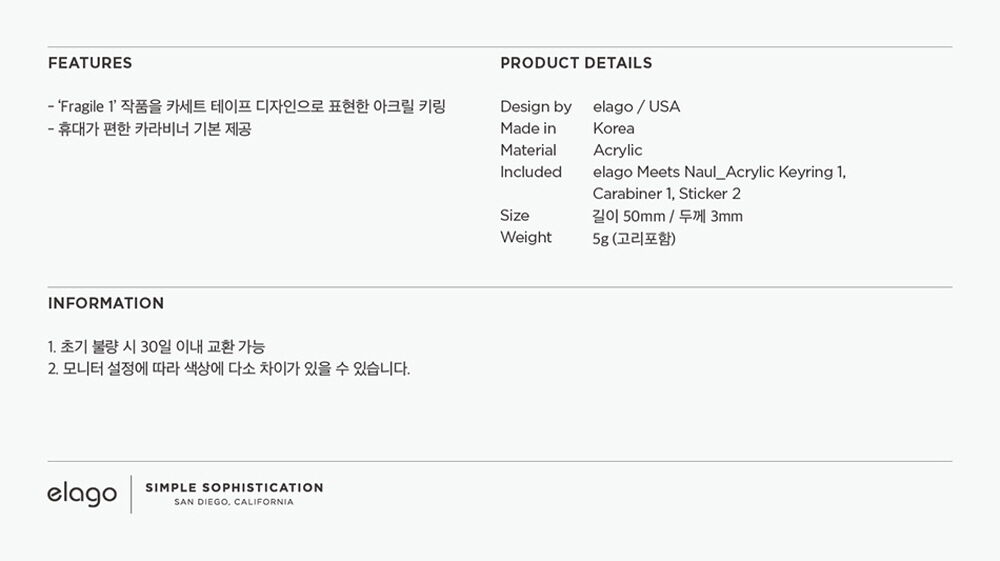Click the 'Fragile 1' feature line
The width and height of the screenshot is (1000, 561).
coord(247,106)
